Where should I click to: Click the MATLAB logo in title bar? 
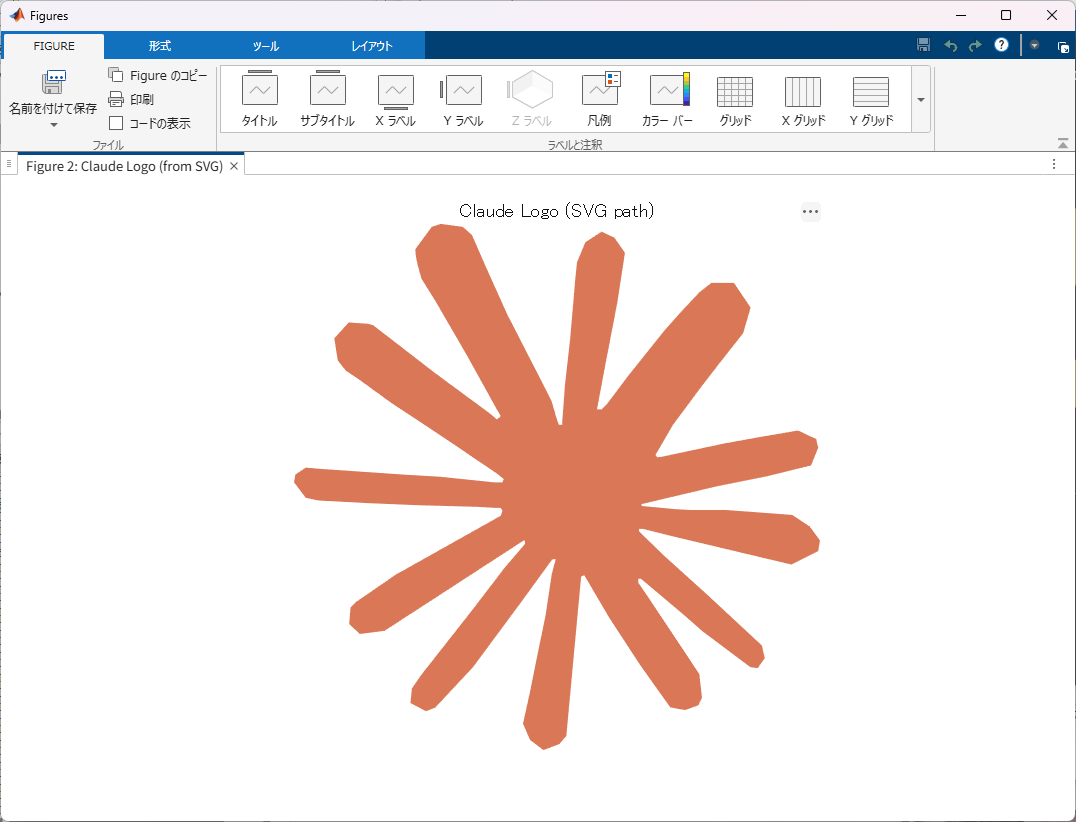(x=16, y=15)
